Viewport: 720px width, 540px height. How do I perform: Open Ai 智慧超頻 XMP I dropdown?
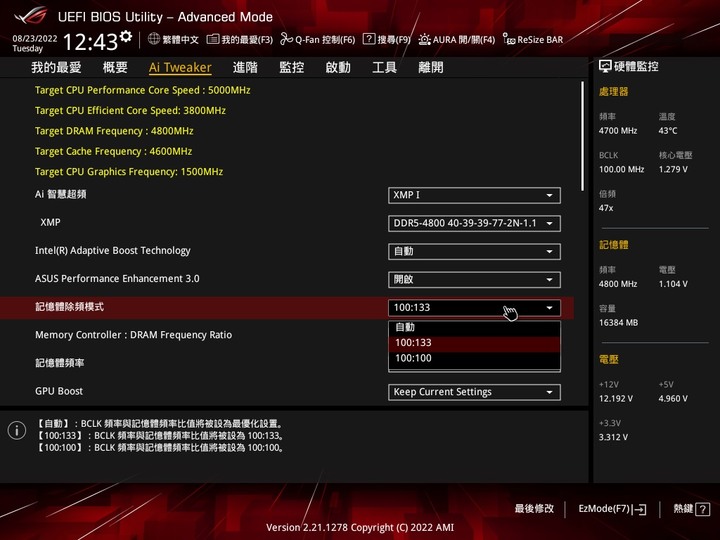coord(474,195)
